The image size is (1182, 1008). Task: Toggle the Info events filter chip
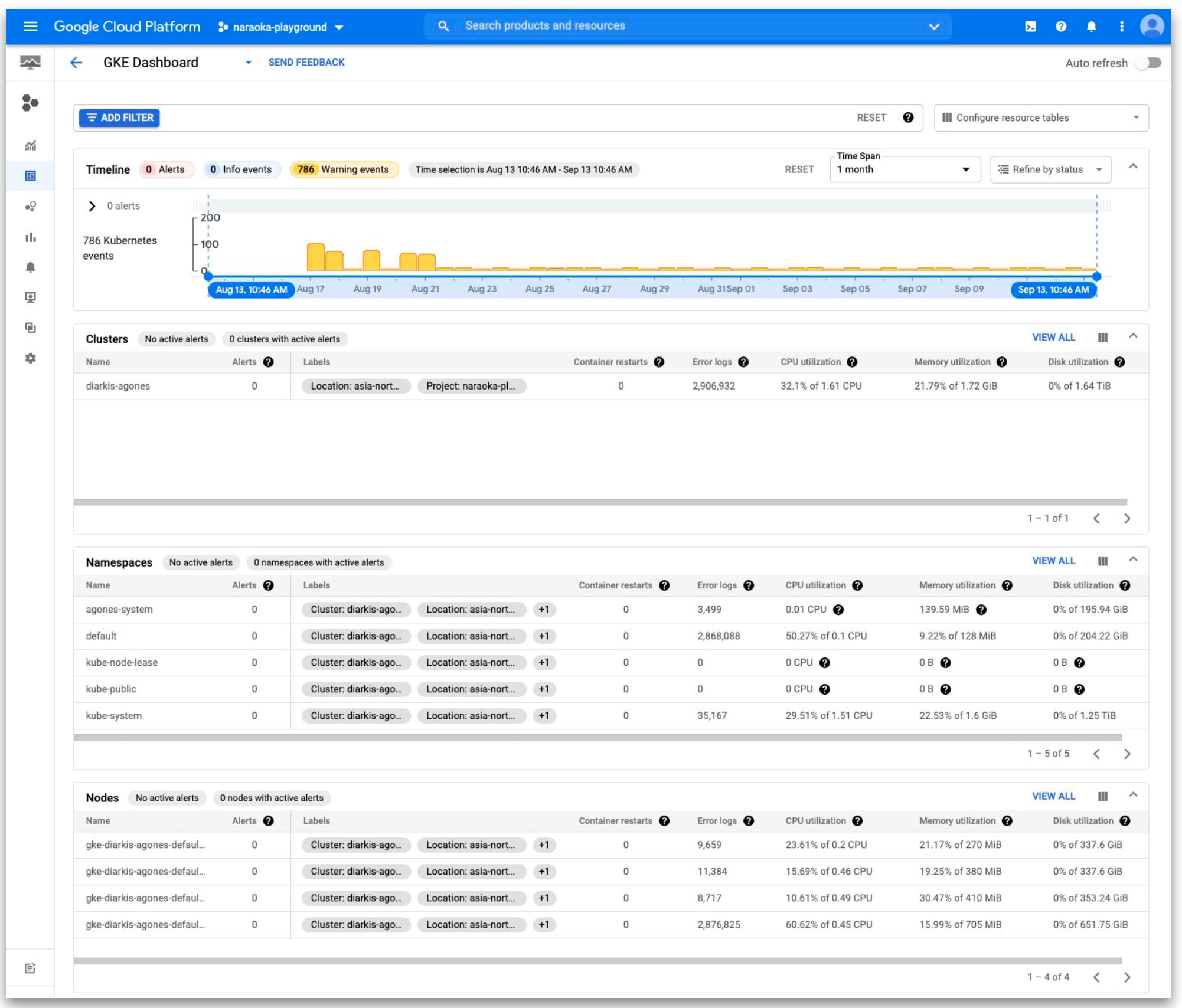(x=241, y=169)
